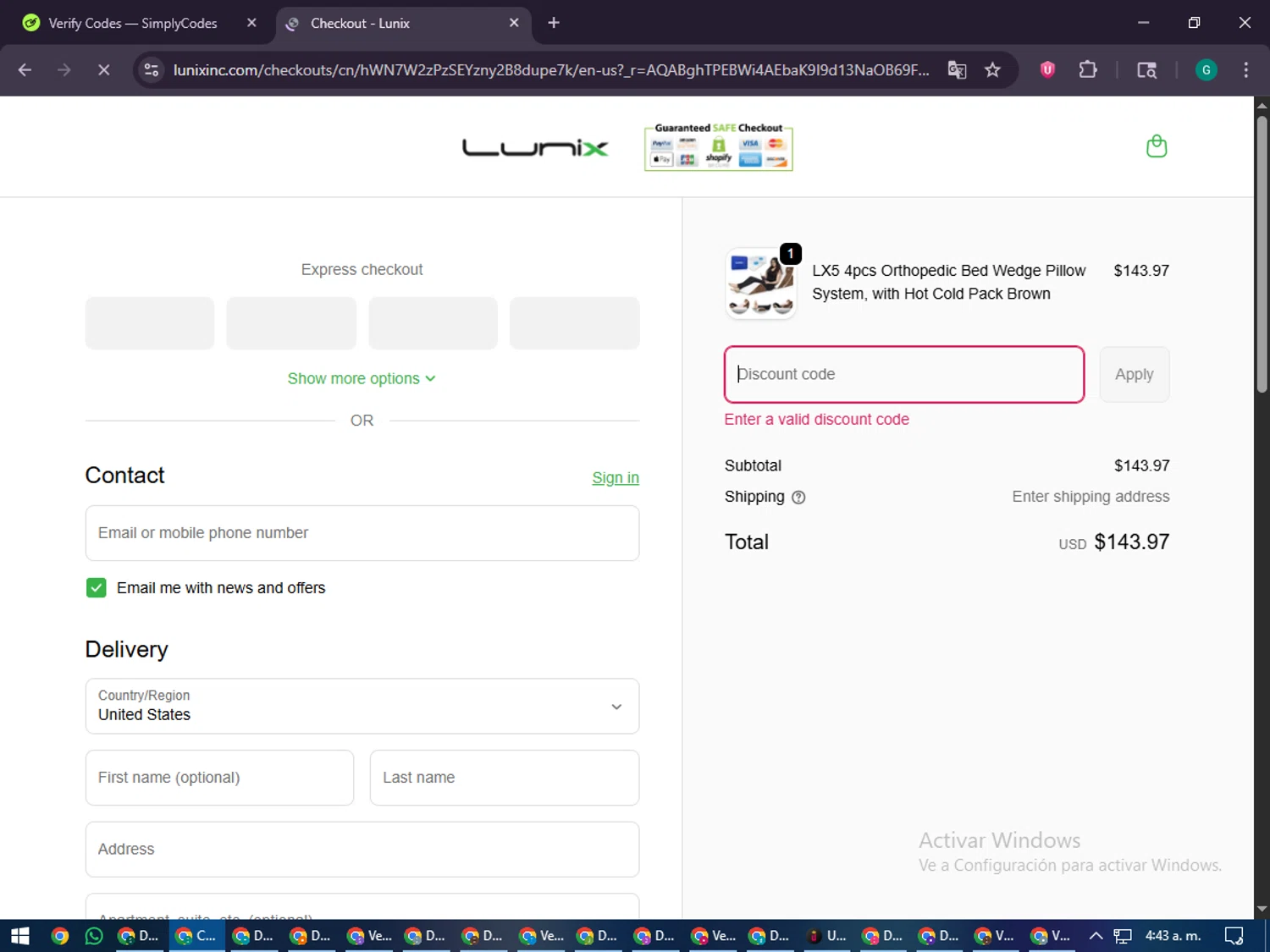Screen dimensions: 1270x952
Task: Show hidden system tray icons
Action: pyautogui.click(x=1096, y=936)
